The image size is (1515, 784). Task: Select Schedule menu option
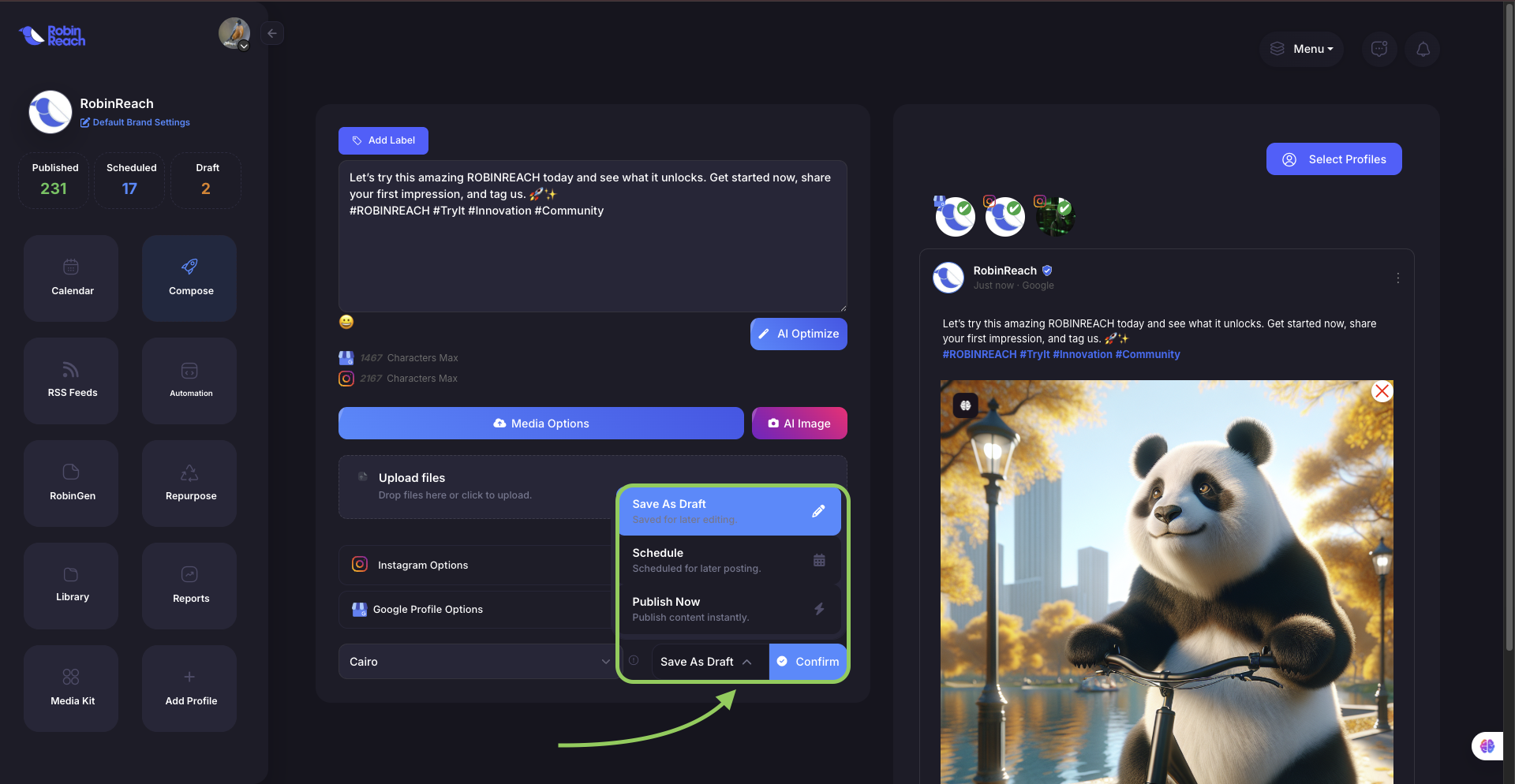(x=730, y=560)
